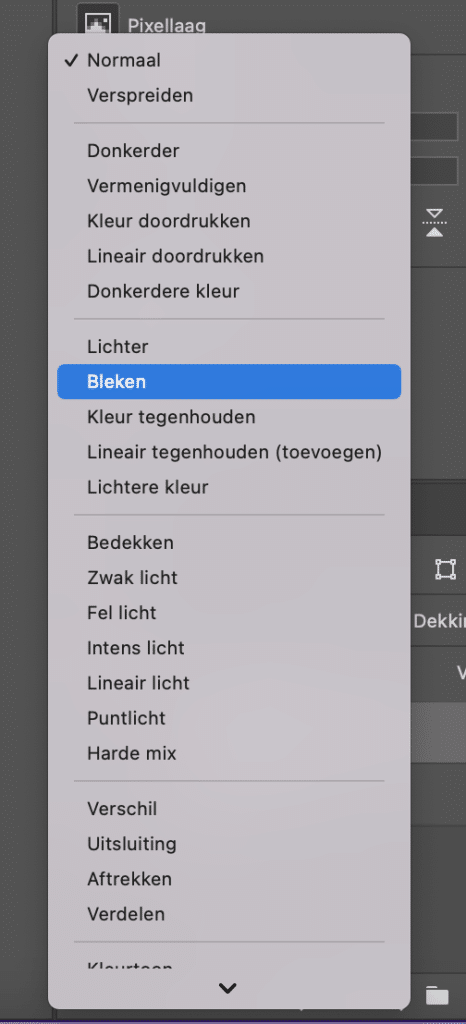Choose Verspreiden from the list
Viewport: 466px width, 1024px height.
pos(229,96)
